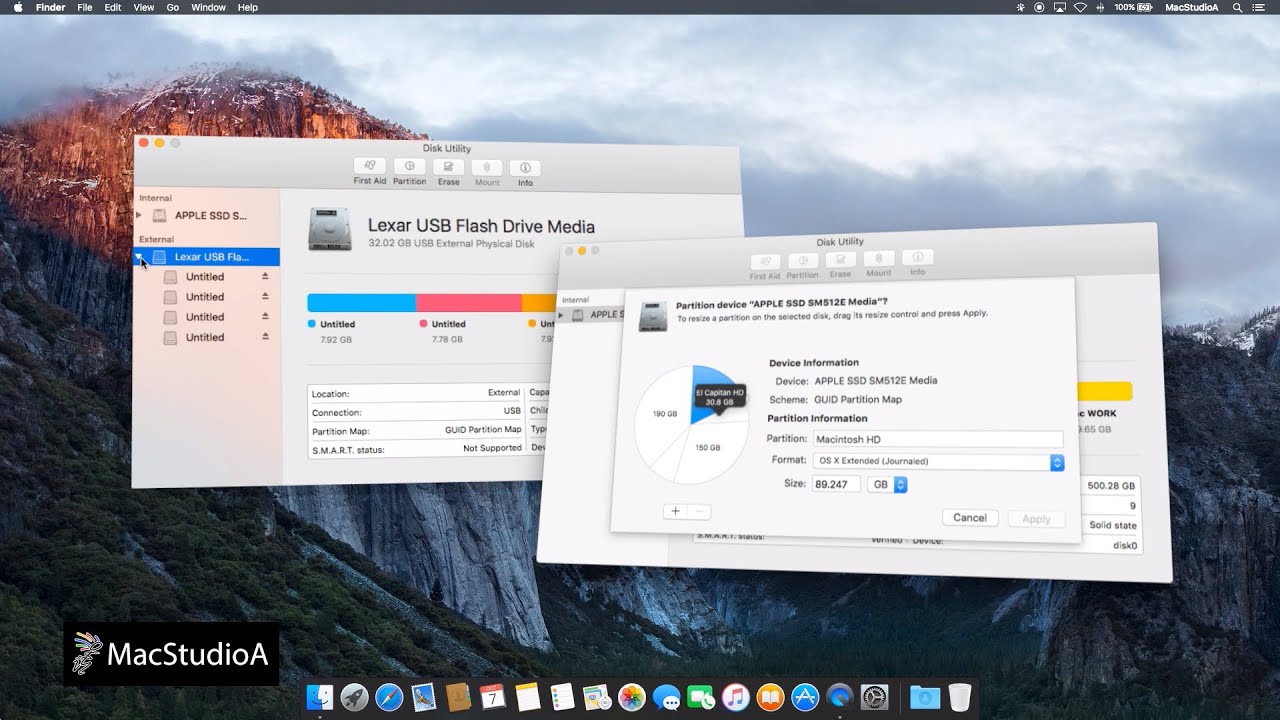Click Partition in the Lexar Disk Utility toolbar
This screenshot has height=720, width=1280.
coord(409,172)
